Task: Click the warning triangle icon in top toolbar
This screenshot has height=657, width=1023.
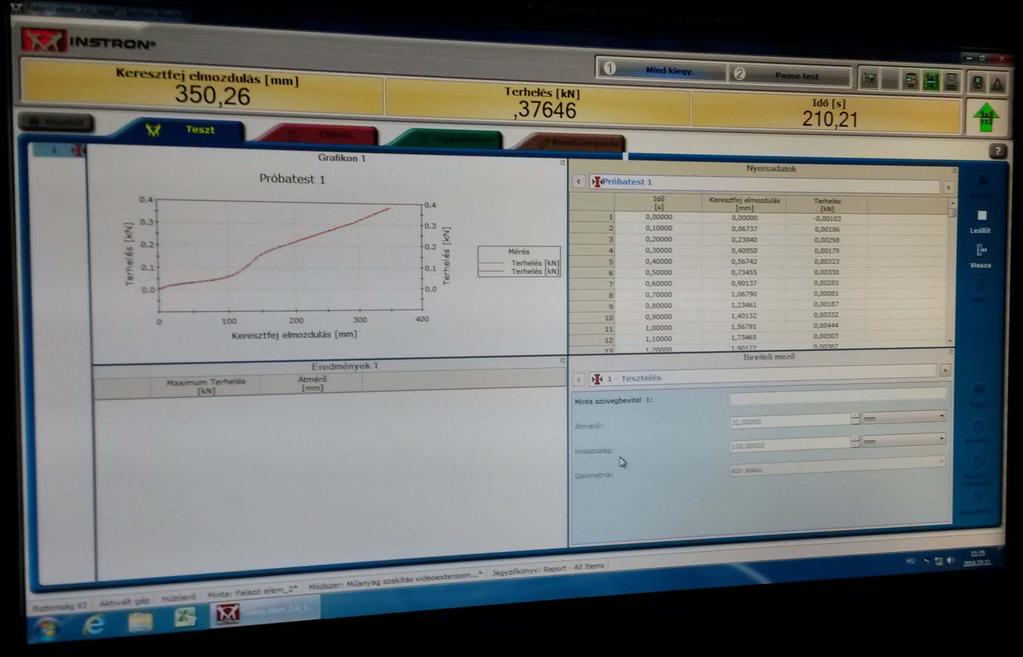Action: 997,84
